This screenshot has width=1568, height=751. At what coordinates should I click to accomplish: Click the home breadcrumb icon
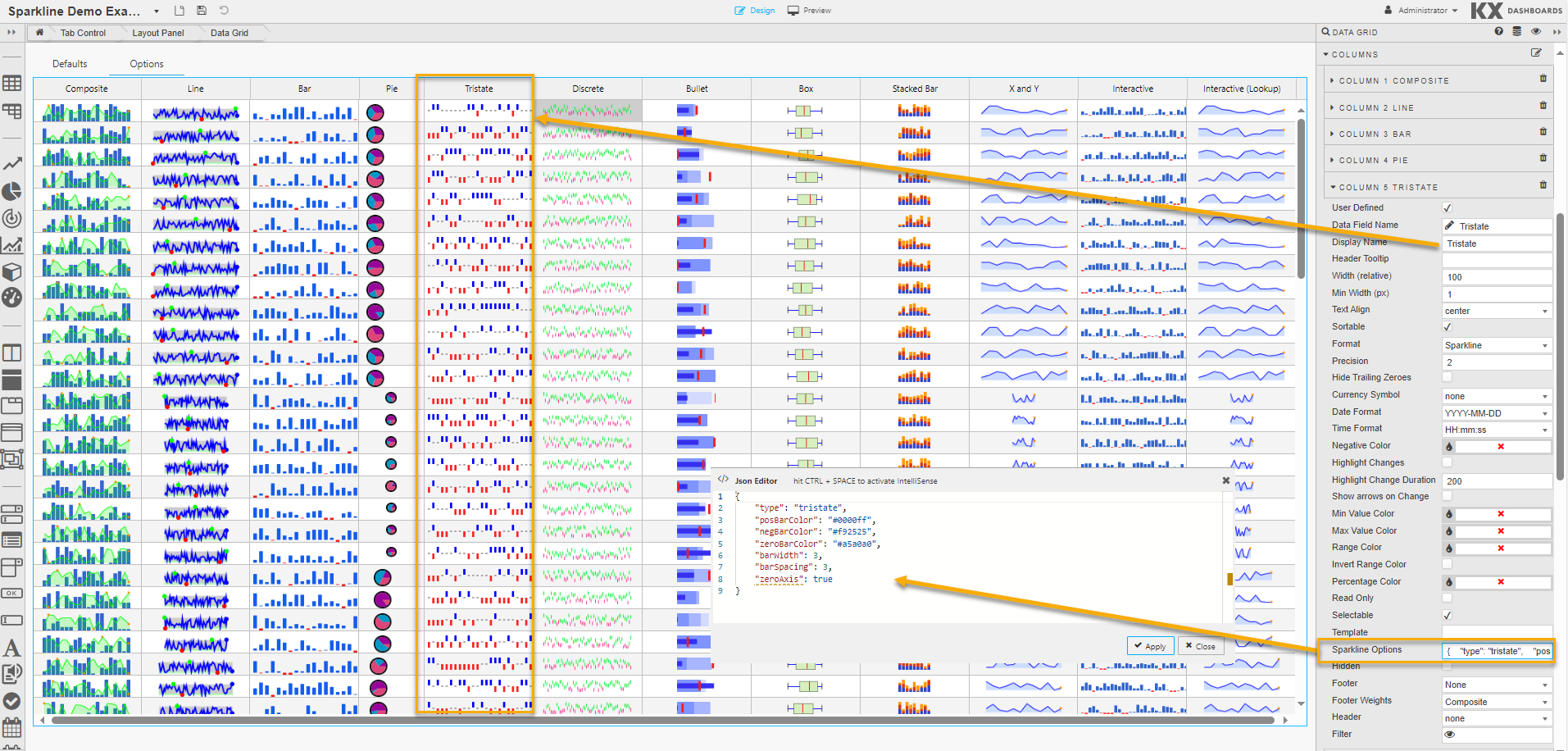pos(39,33)
